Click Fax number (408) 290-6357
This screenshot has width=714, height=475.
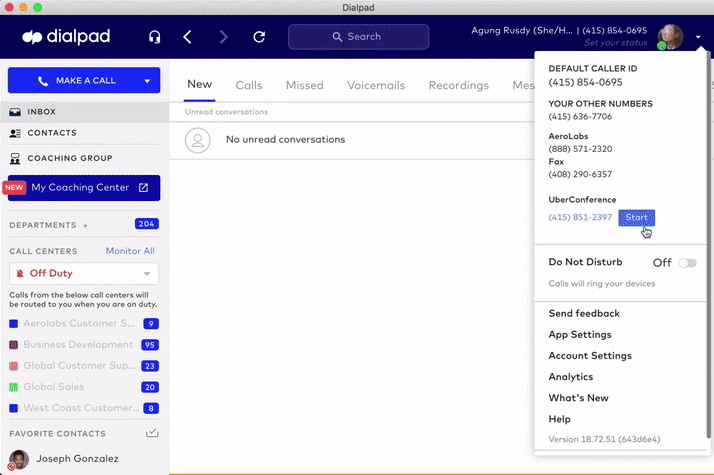pyautogui.click(x=580, y=174)
